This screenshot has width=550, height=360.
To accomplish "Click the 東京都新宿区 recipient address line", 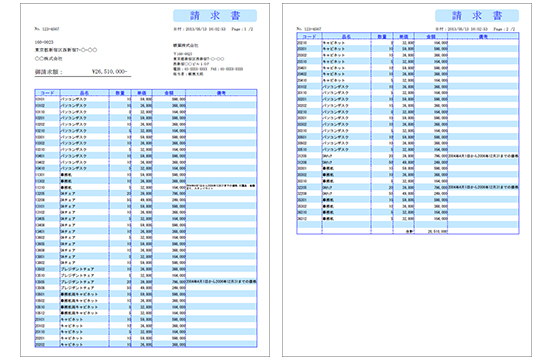I will (x=66, y=50).
